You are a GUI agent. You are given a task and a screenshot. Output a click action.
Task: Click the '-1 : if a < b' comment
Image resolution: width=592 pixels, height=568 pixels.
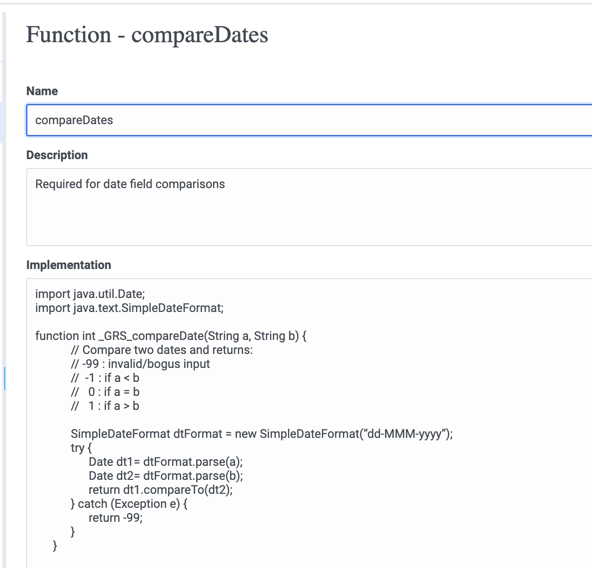(x=105, y=378)
